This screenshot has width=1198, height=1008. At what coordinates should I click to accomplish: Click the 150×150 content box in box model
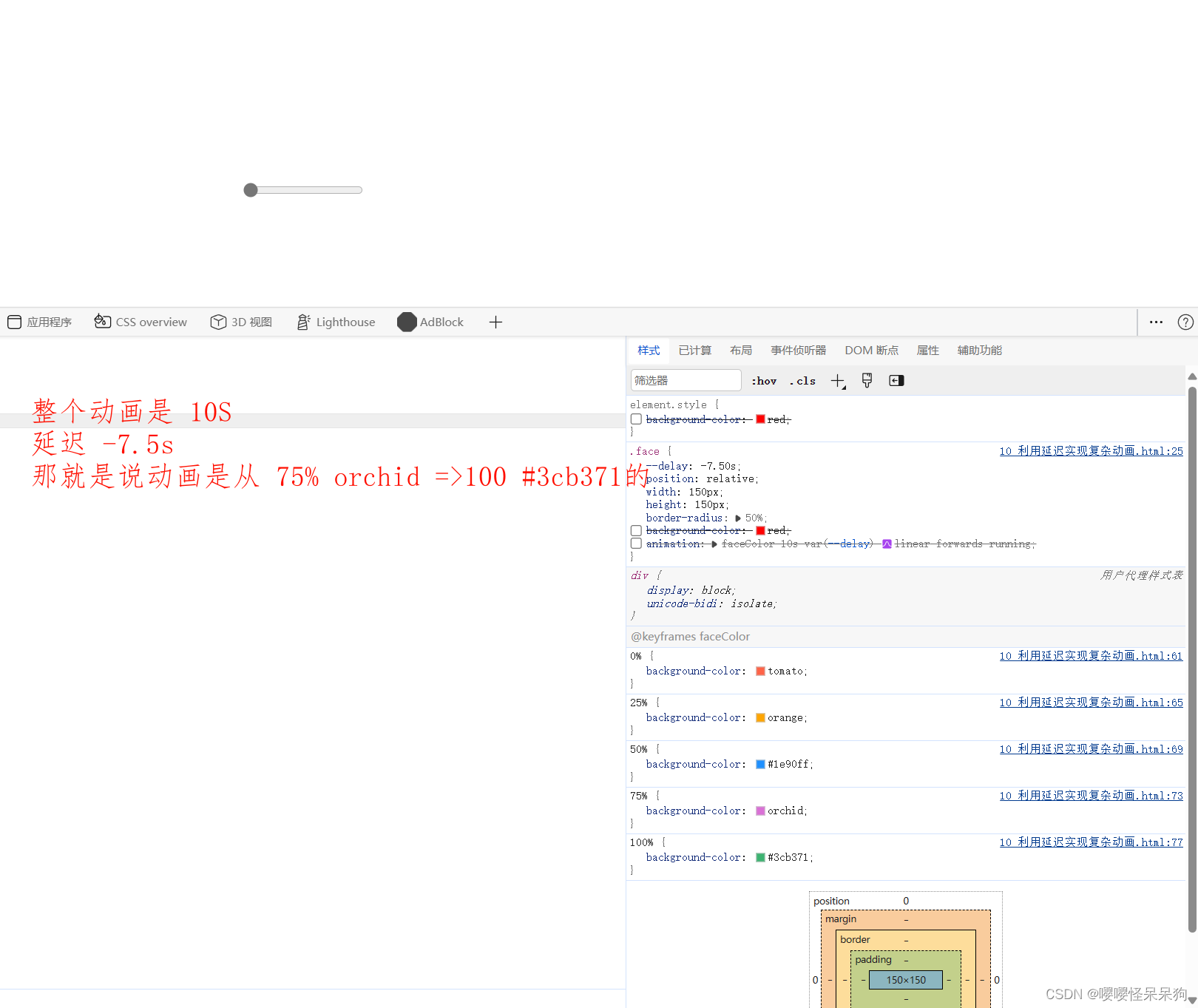coord(906,980)
